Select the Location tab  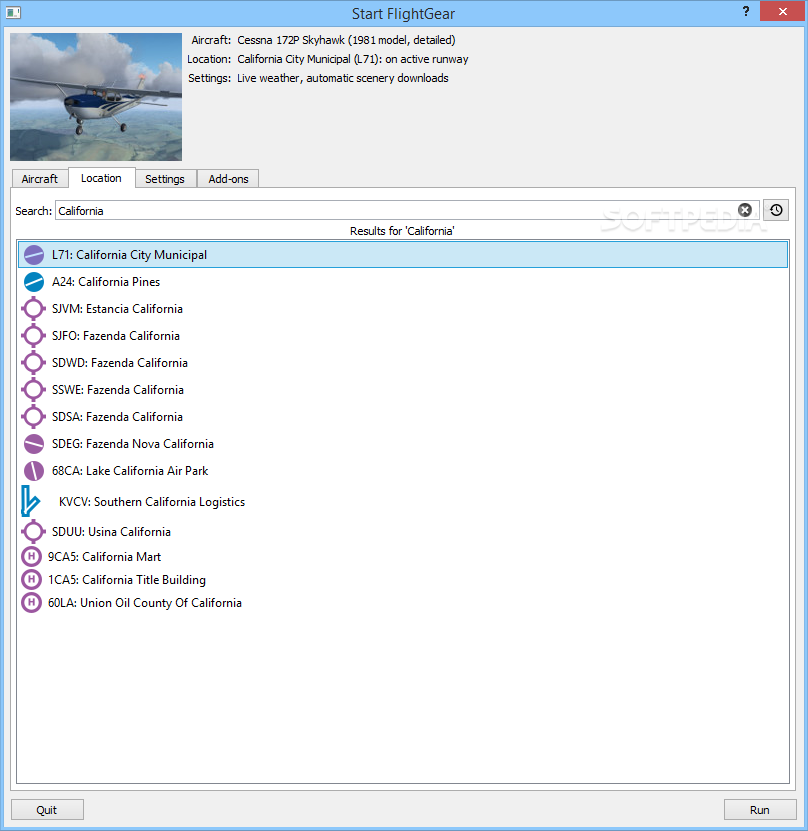tap(101, 178)
